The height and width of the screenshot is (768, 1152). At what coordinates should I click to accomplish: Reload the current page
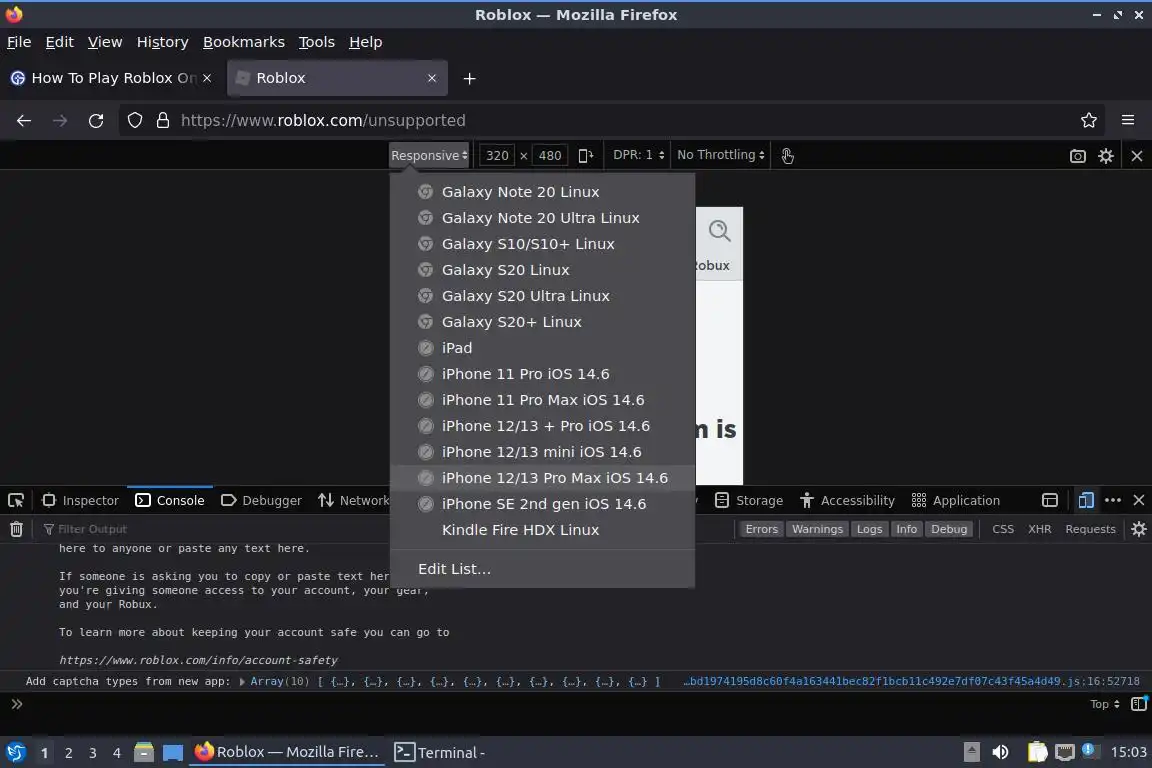click(96, 121)
